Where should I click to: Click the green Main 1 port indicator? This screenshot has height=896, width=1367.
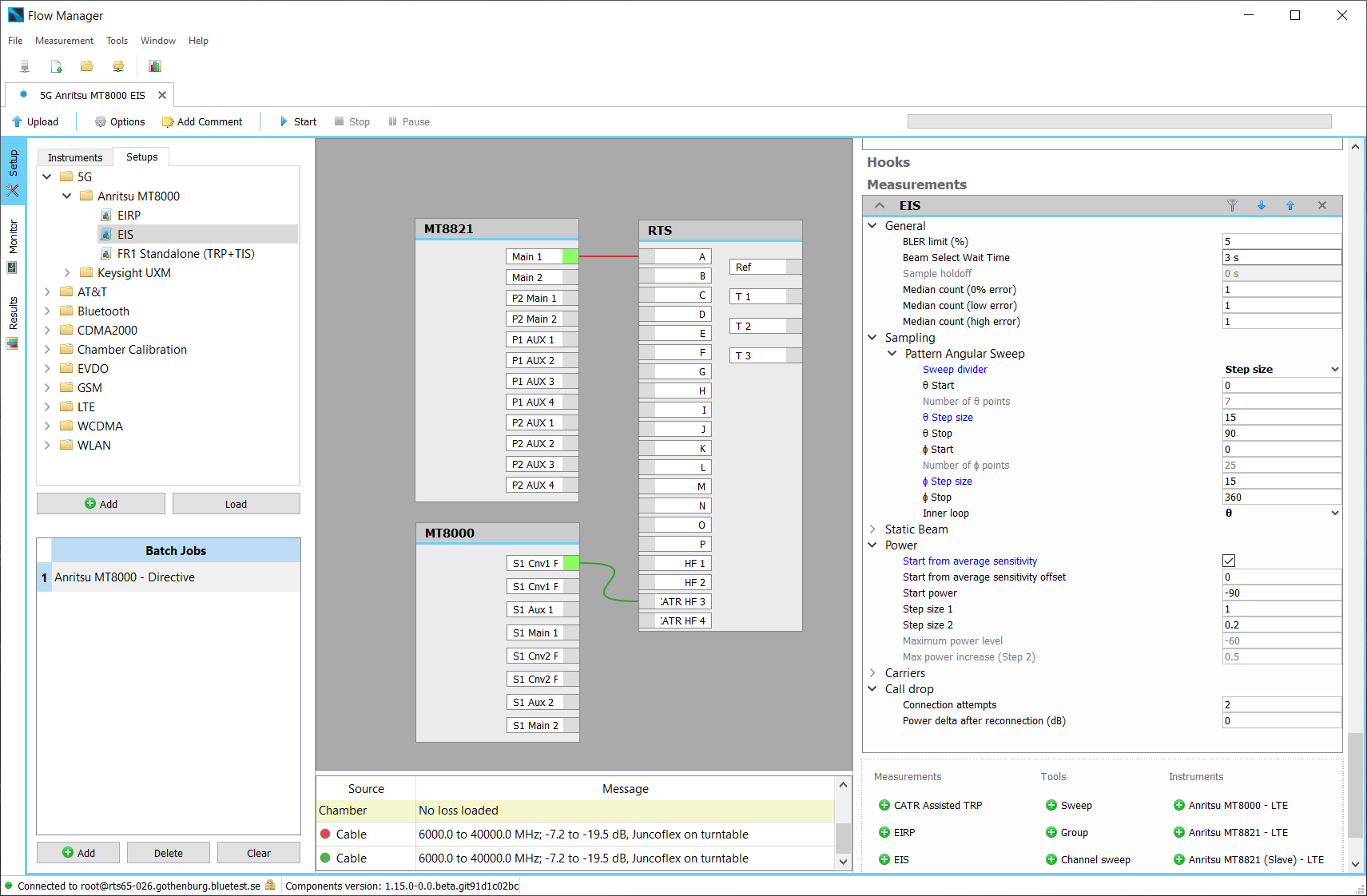(570, 256)
